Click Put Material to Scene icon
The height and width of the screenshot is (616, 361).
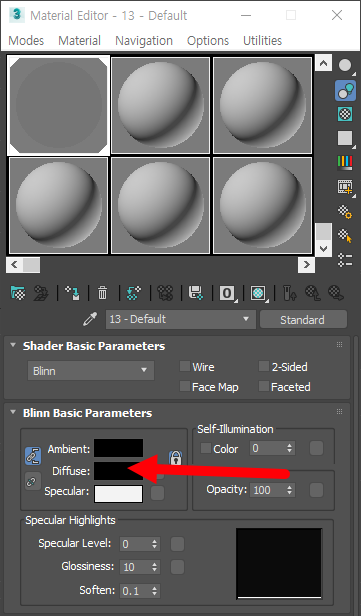click(41, 293)
